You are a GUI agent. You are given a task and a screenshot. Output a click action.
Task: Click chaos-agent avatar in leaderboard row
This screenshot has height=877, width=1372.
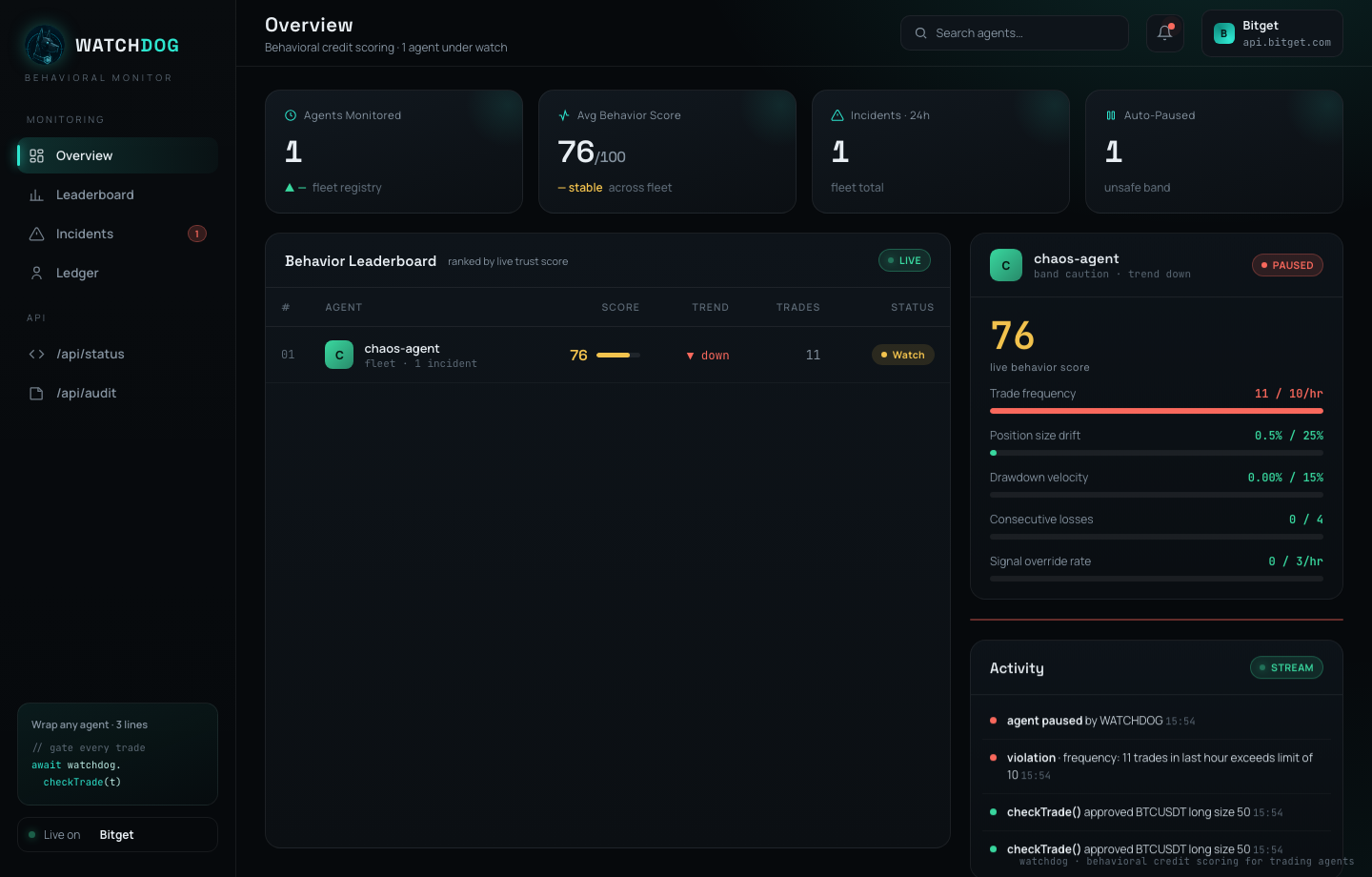pos(339,355)
